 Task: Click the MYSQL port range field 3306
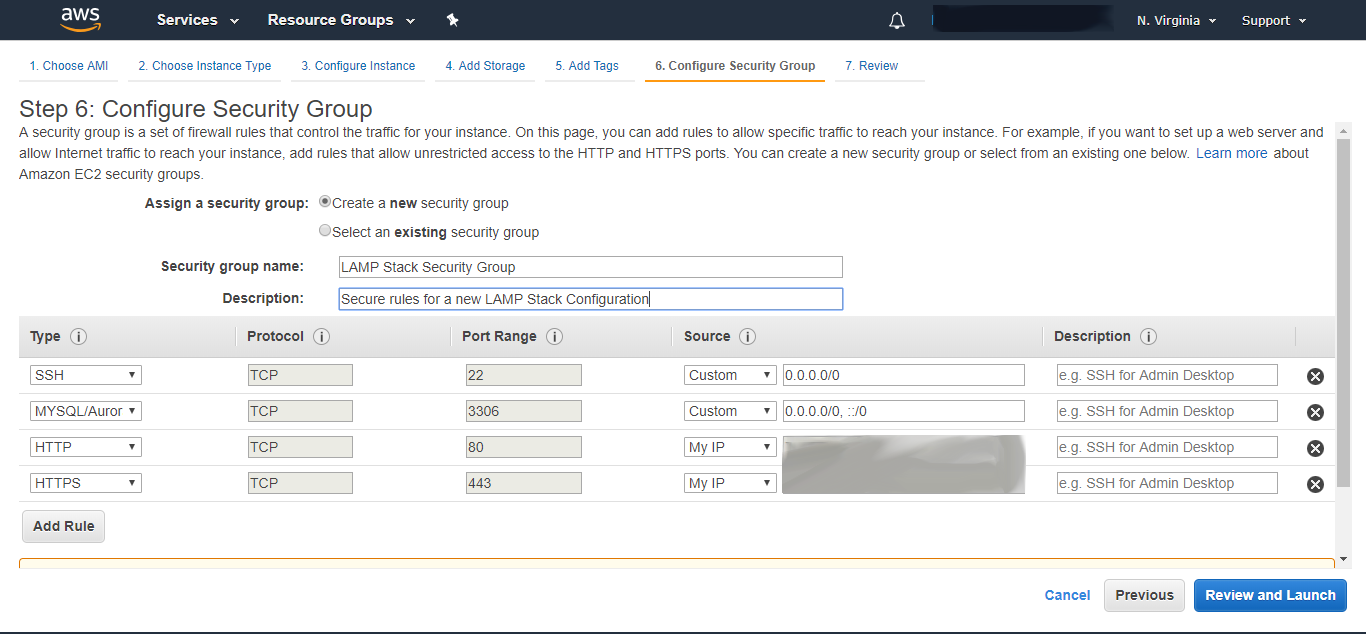pos(524,411)
